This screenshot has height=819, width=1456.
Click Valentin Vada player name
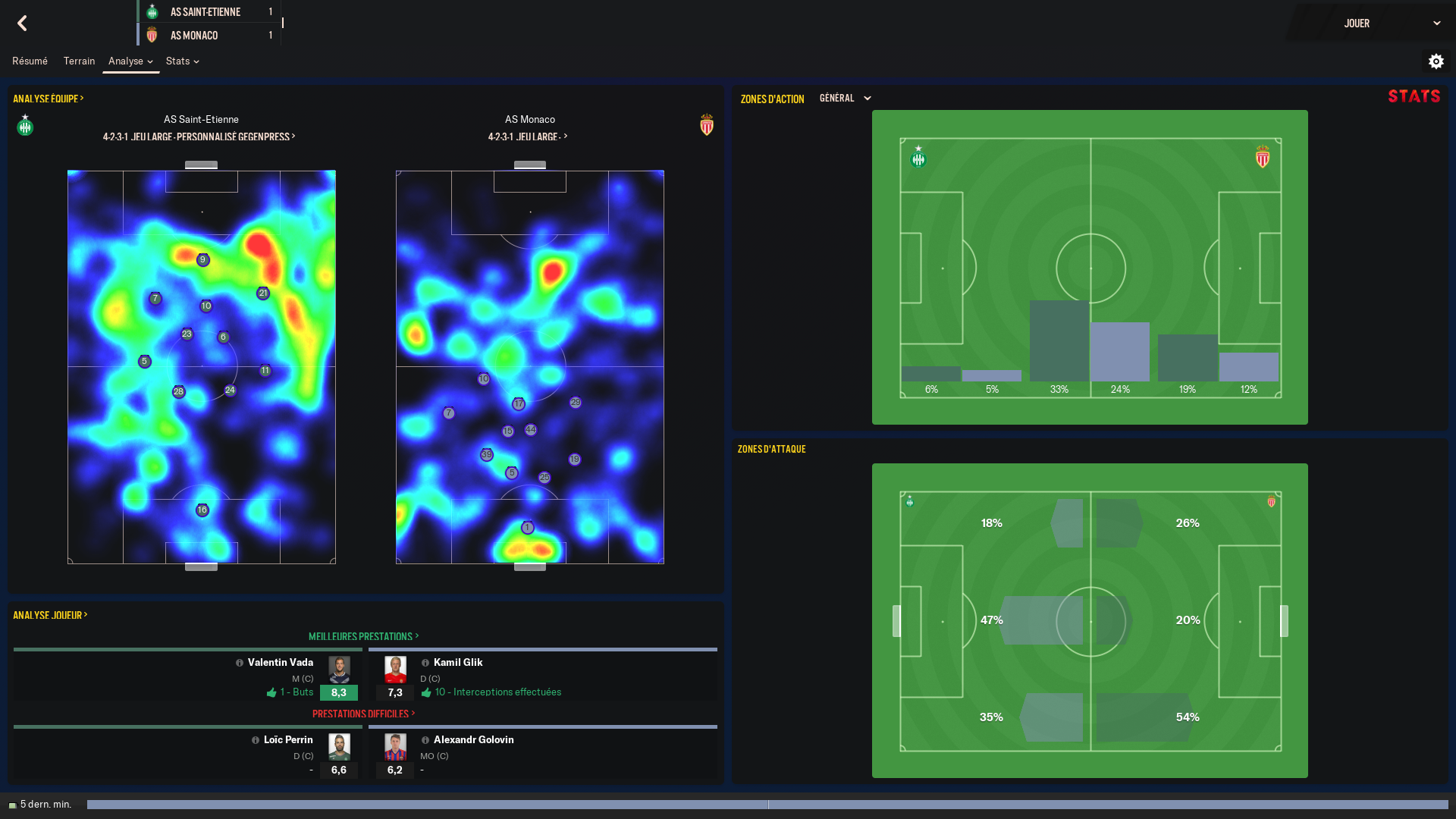click(x=281, y=663)
